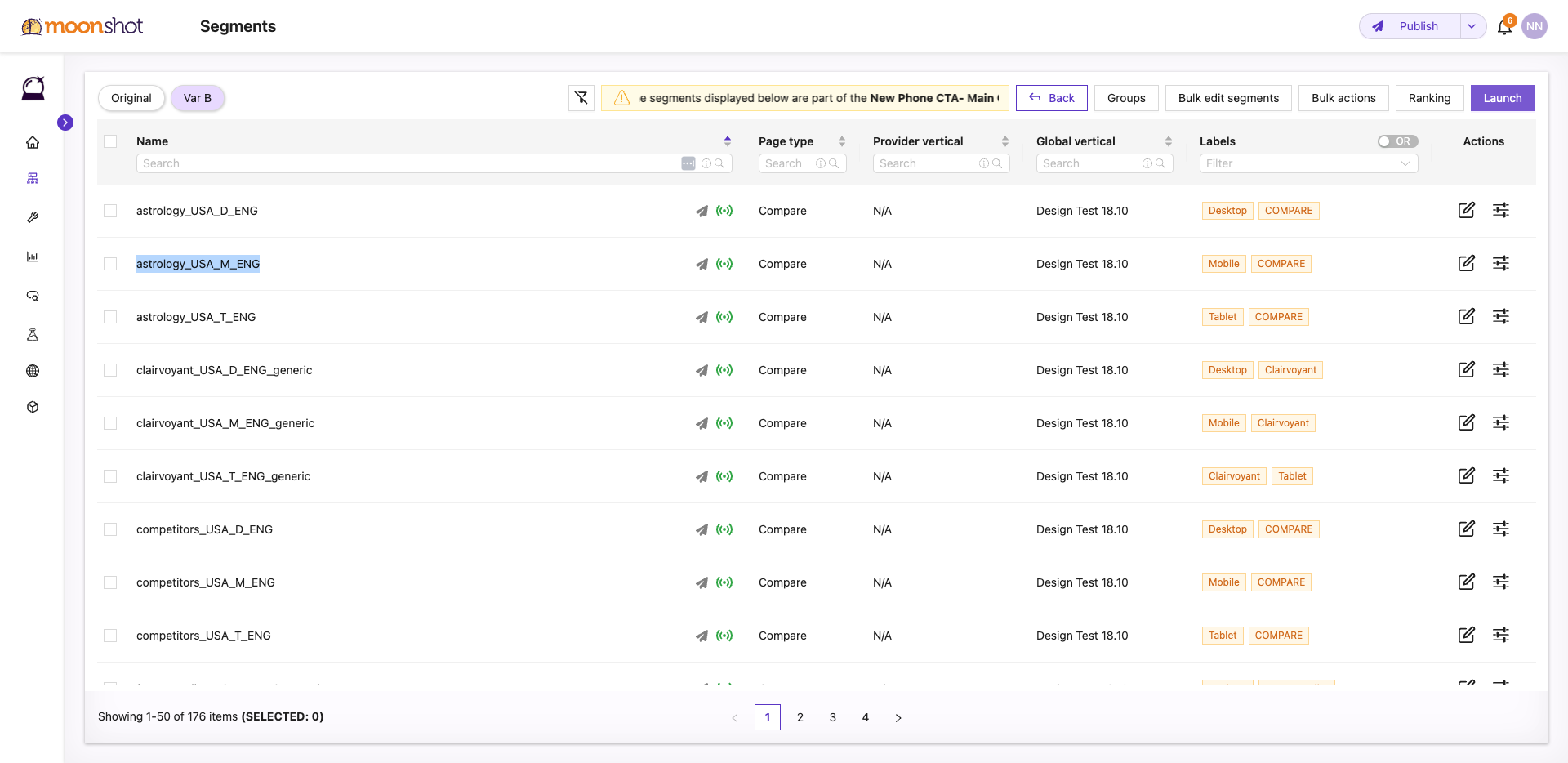The height and width of the screenshot is (763, 1568).
Task: Check the astrology_USA_M_ENG row checkbox
Action: (110, 264)
